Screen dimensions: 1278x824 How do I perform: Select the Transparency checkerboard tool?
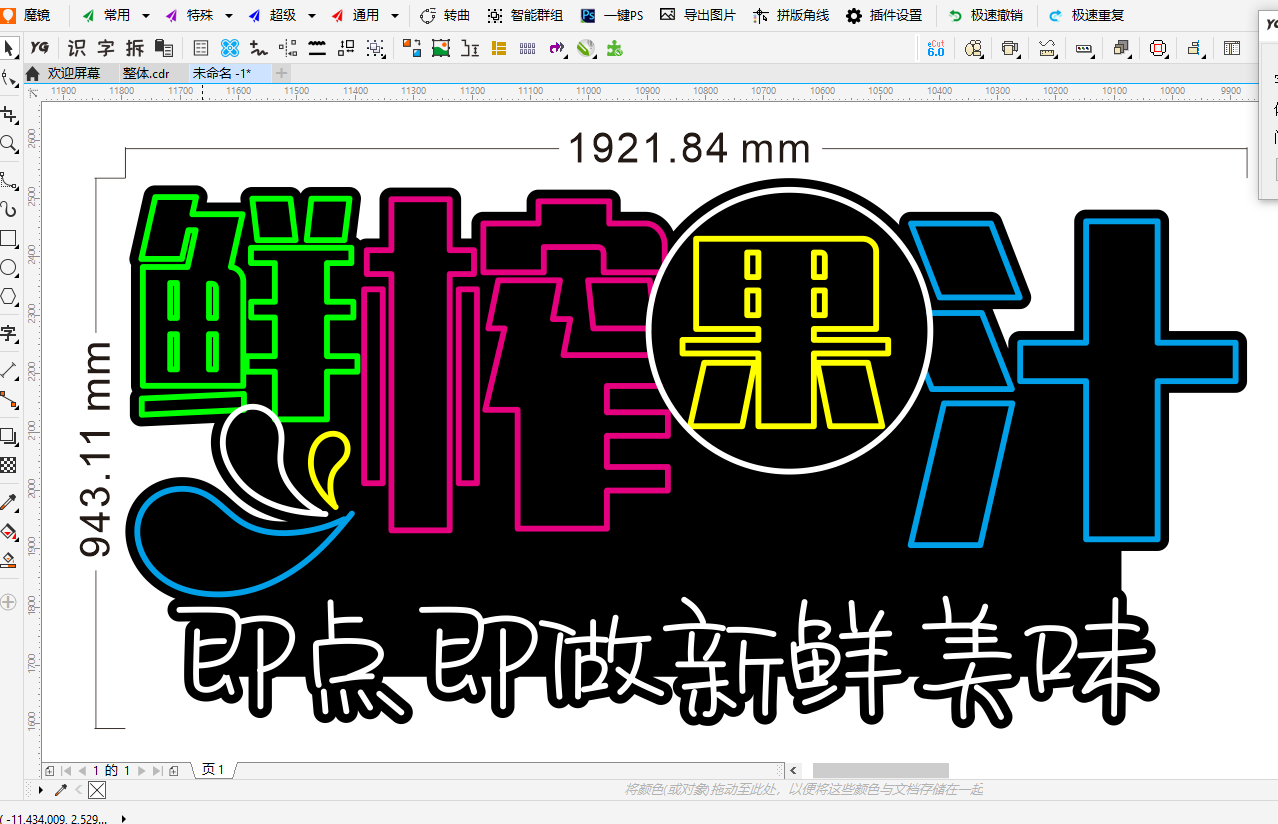pos(9,465)
